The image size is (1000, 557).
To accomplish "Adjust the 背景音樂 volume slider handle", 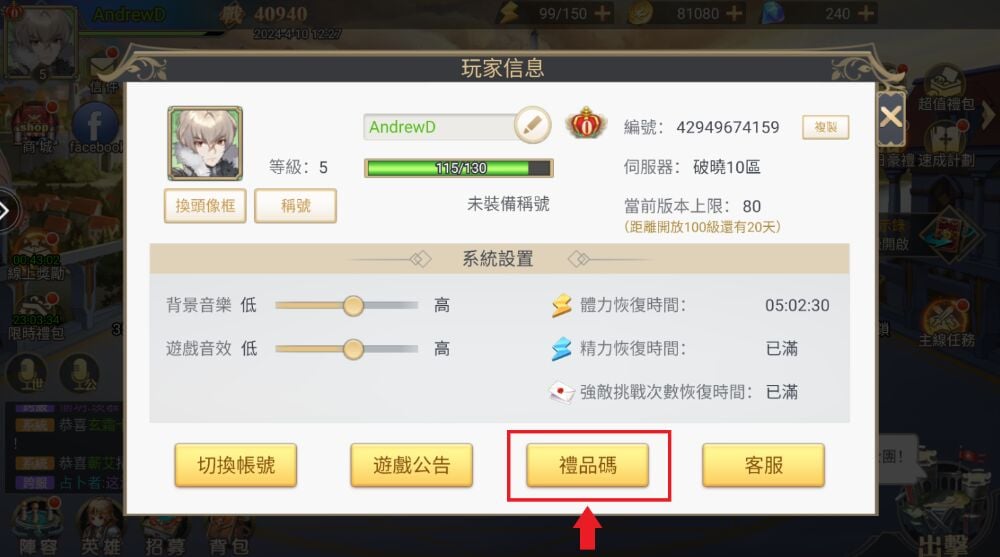I will pos(353,306).
